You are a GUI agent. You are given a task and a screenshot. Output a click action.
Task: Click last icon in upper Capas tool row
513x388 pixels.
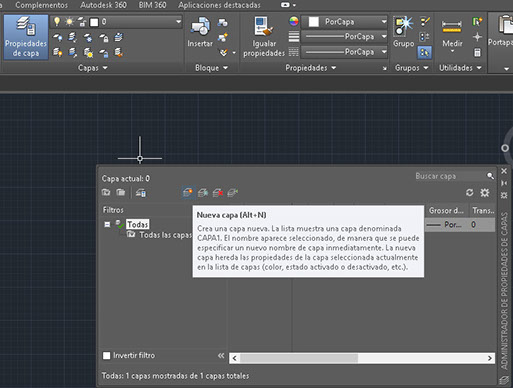pos(119,37)
